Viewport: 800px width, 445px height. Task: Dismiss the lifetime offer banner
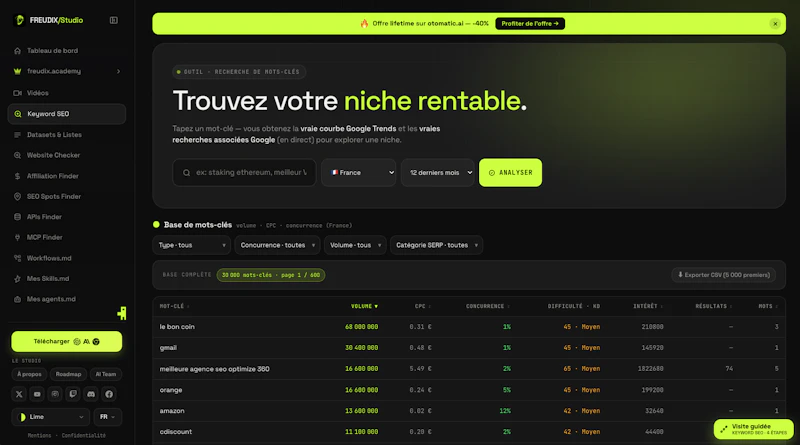tap(775, 23)
